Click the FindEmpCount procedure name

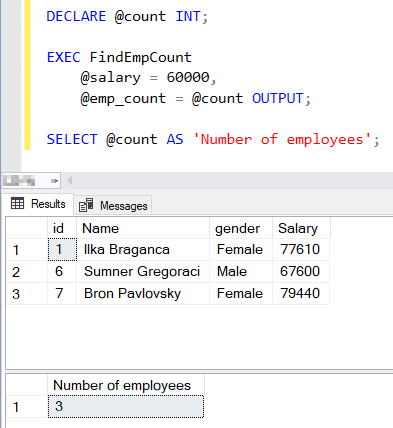pos(140,57)
